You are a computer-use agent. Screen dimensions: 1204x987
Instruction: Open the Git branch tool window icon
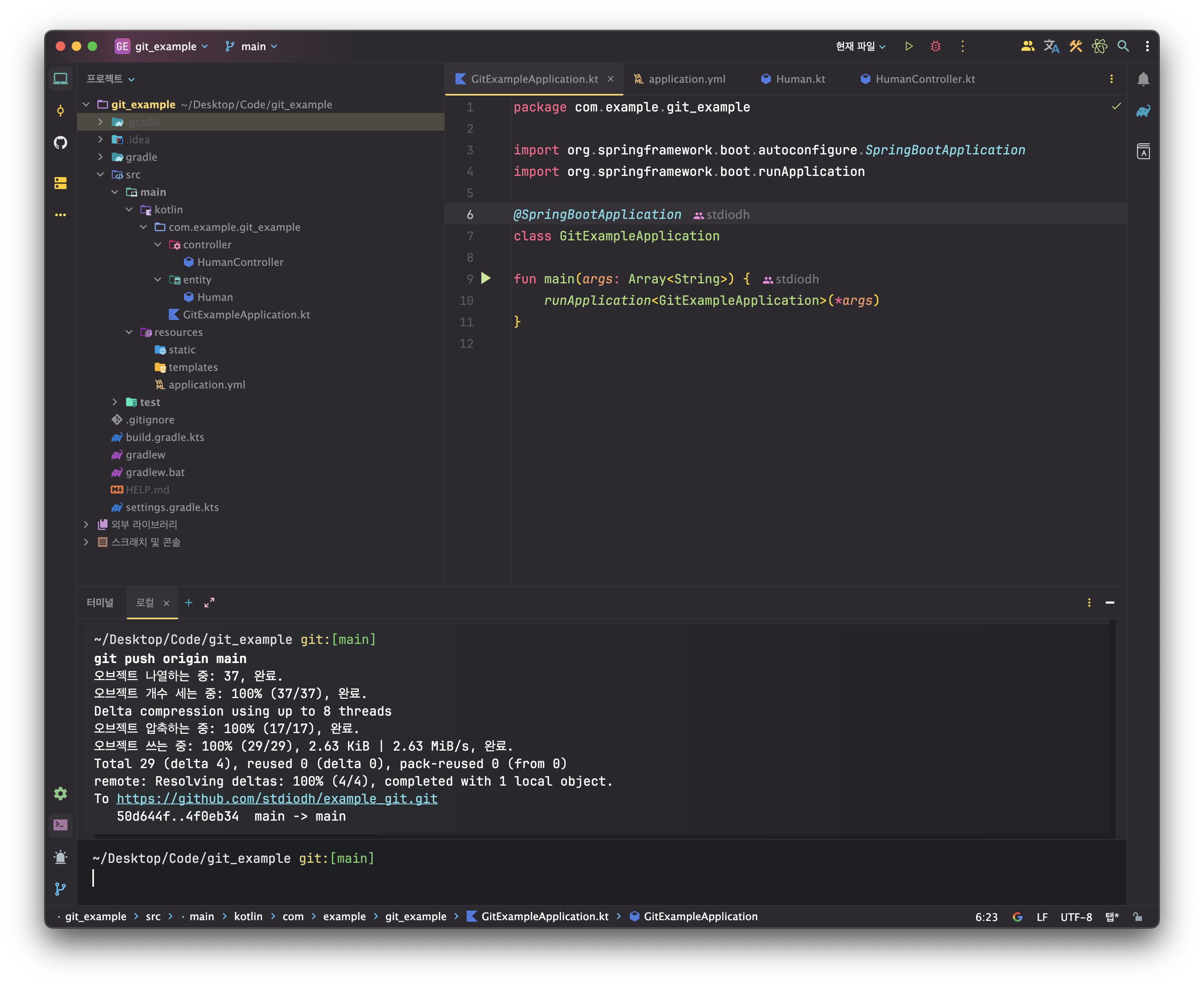tap(60, 889)
